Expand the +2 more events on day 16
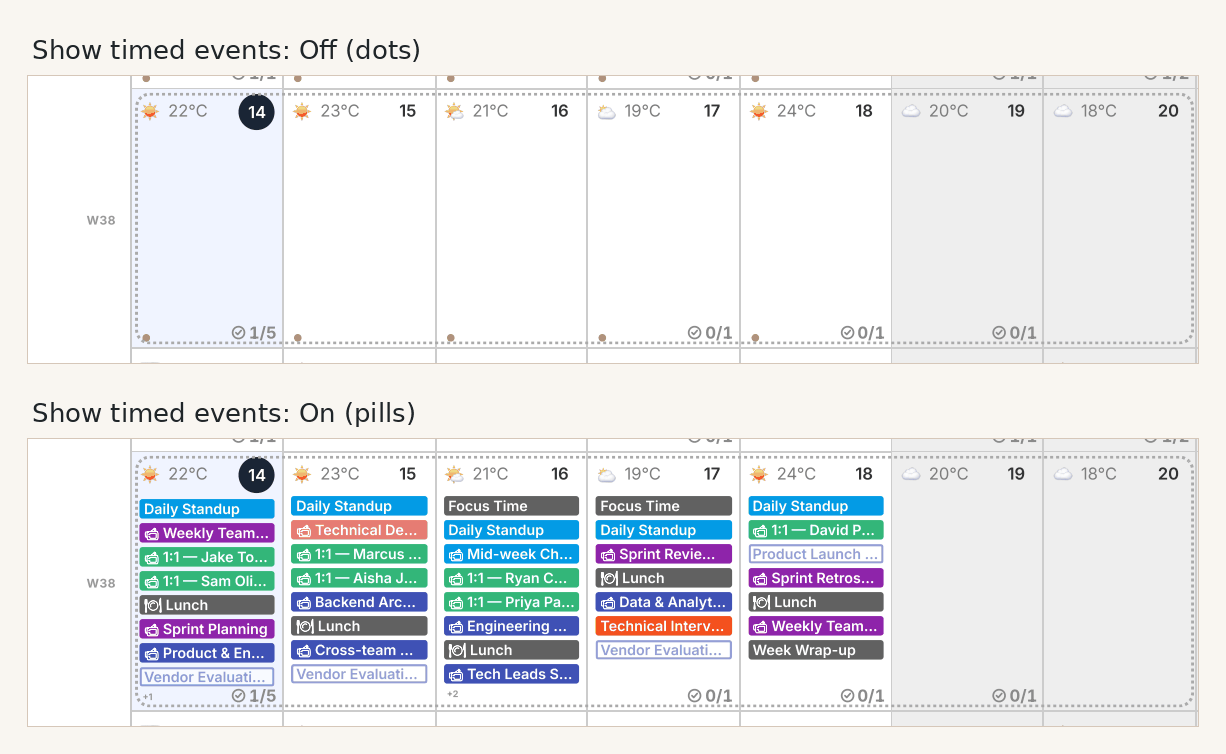 [453, 694]
